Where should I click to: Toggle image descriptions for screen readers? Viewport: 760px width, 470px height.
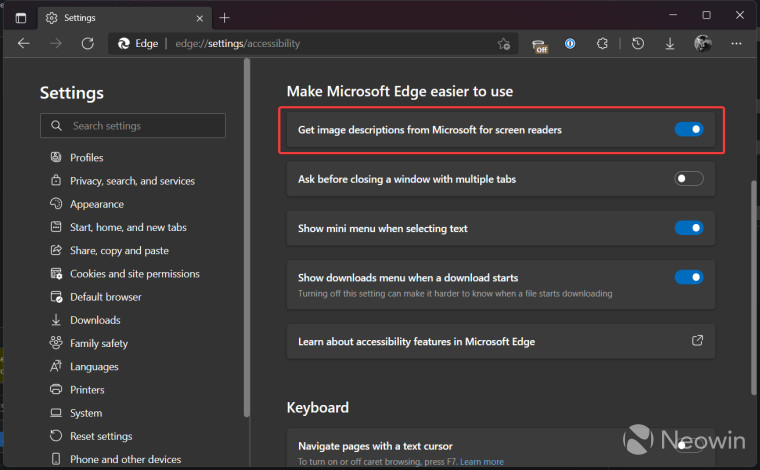coord(689,129)
